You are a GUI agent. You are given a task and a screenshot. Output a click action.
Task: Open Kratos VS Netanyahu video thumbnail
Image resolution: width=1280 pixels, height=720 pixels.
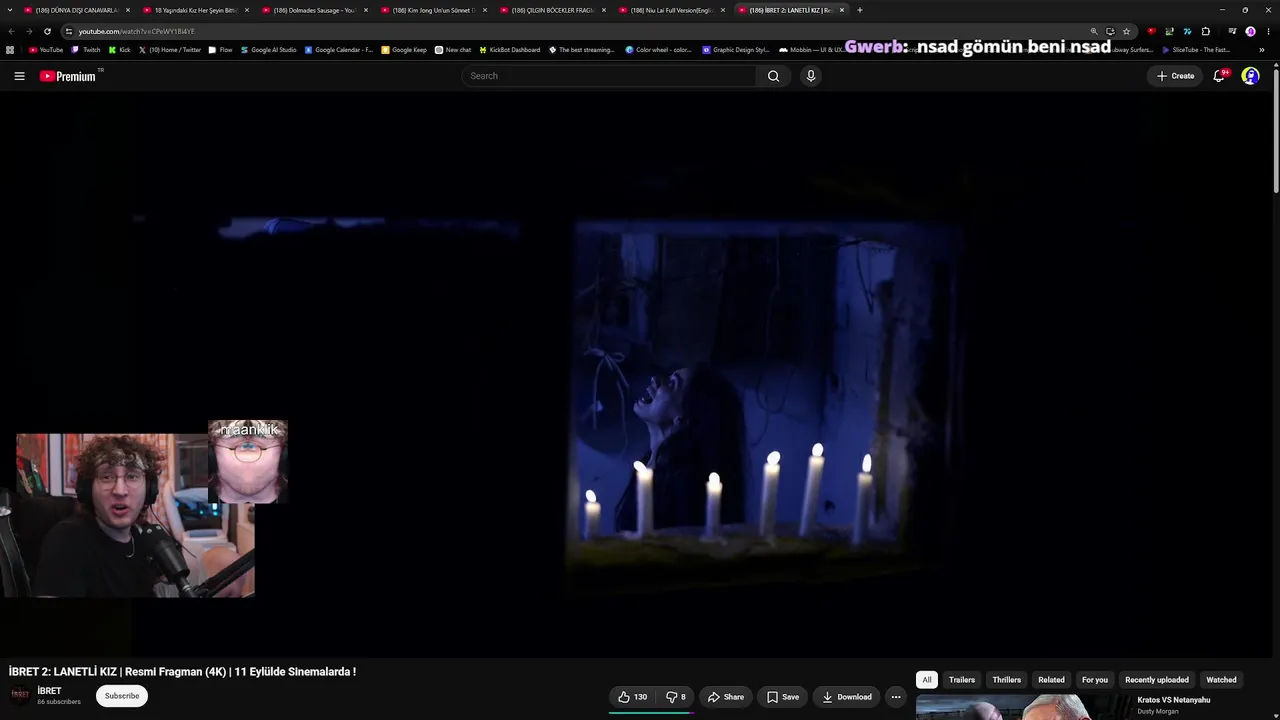1022,707
